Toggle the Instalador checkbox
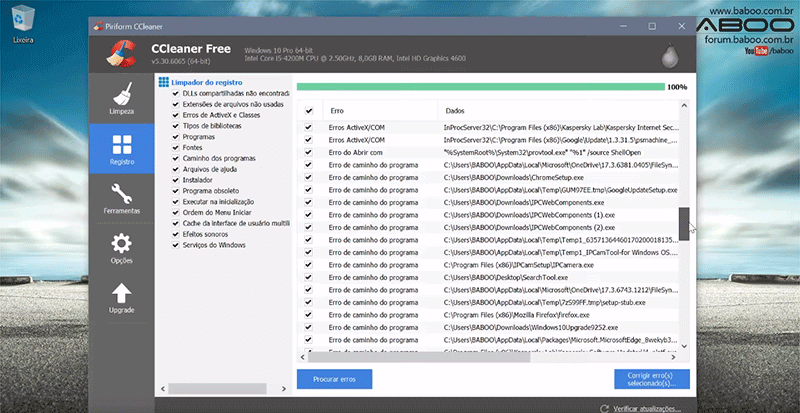The height and width of the screenshot is (413, 800). [176, 180]
